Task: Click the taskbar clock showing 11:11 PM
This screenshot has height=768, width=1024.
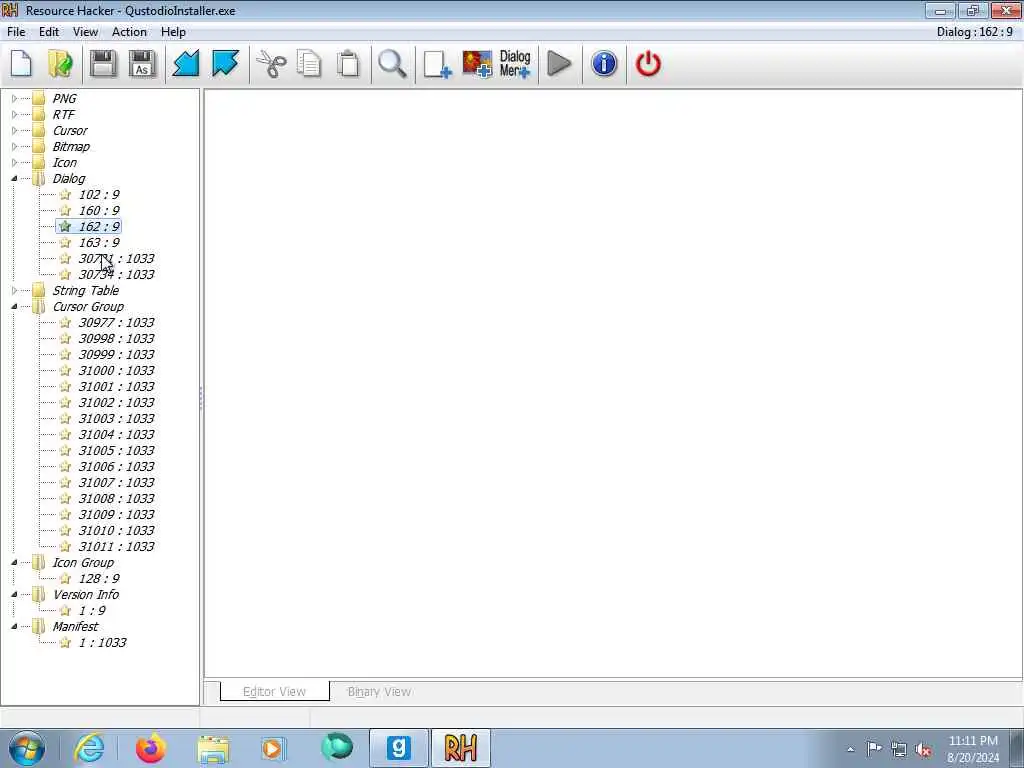Action: pyautogui.click(x=973, y=749)
